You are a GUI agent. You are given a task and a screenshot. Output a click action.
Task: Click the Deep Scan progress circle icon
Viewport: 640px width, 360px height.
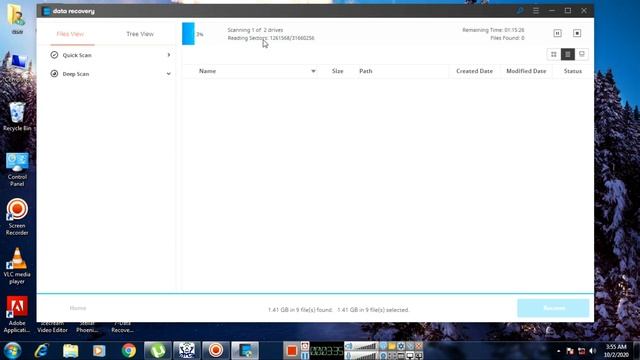54,74
